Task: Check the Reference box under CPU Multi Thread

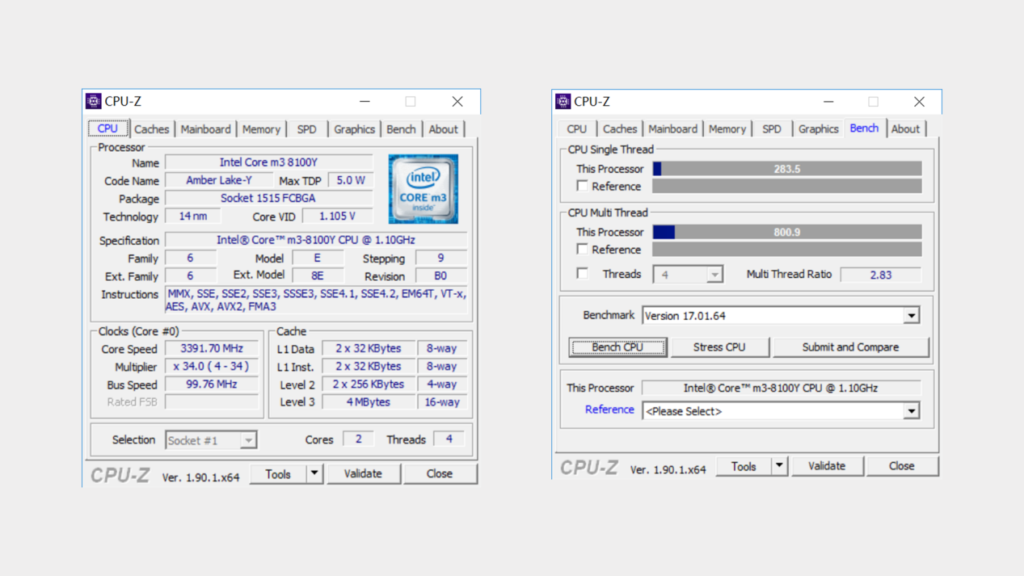Action: [x=582, y=249]
